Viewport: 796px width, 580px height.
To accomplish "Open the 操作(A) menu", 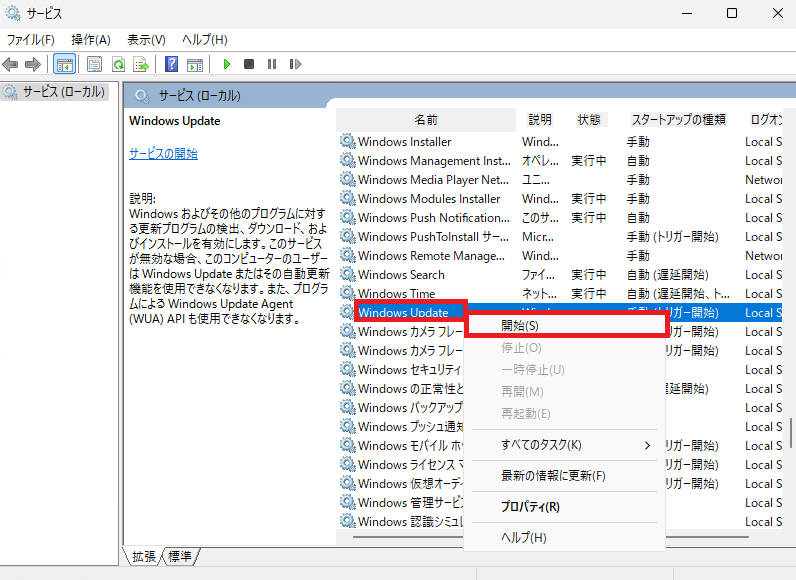I will (x=90, y=40).
